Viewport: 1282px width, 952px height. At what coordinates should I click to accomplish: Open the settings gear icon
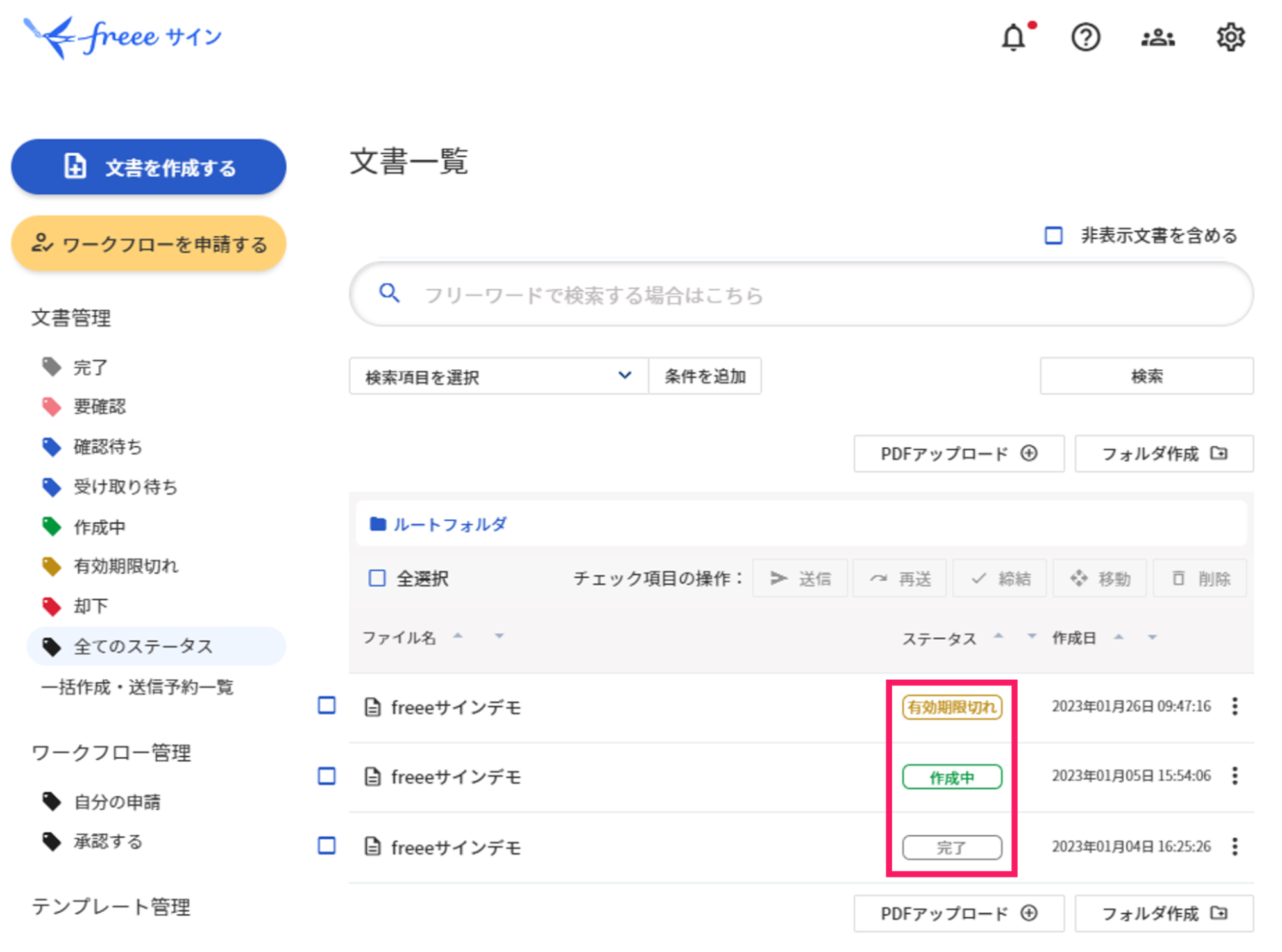(1230, 37)
